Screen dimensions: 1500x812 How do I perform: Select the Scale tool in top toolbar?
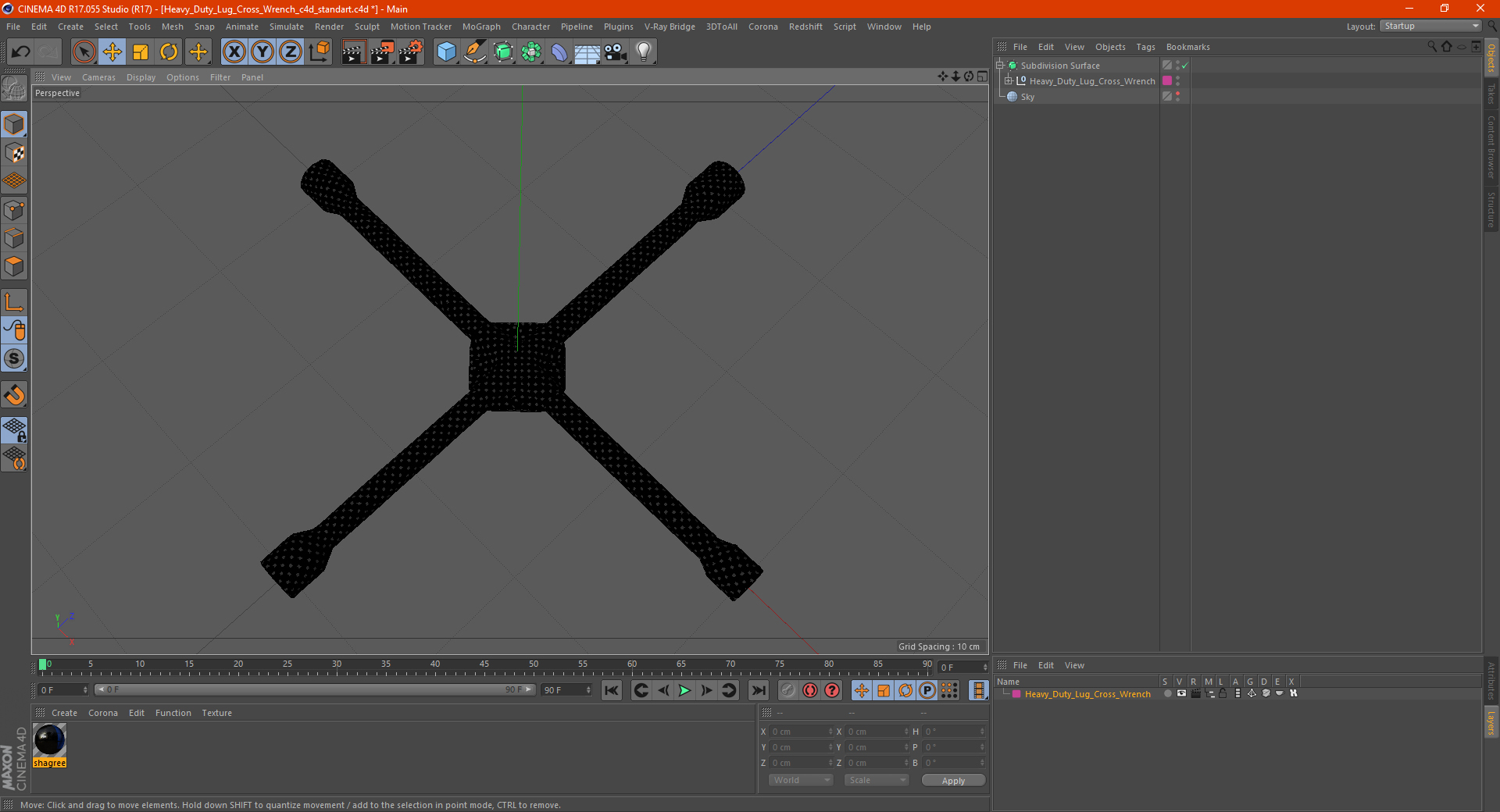click(141, 52)
